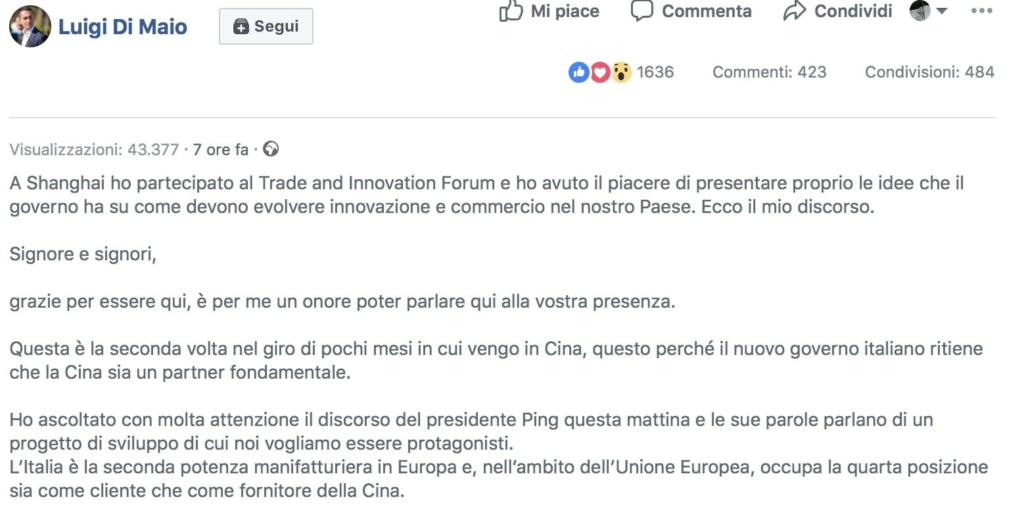Click the Condividi share arrow icon
1024x522 pixels.
point(795,11)
